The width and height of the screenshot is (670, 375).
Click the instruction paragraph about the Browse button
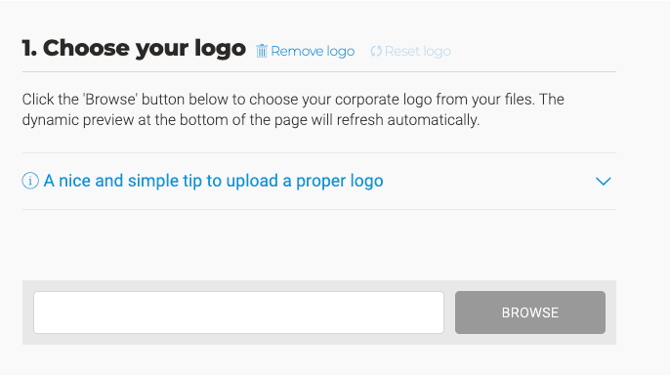[293, 109]
